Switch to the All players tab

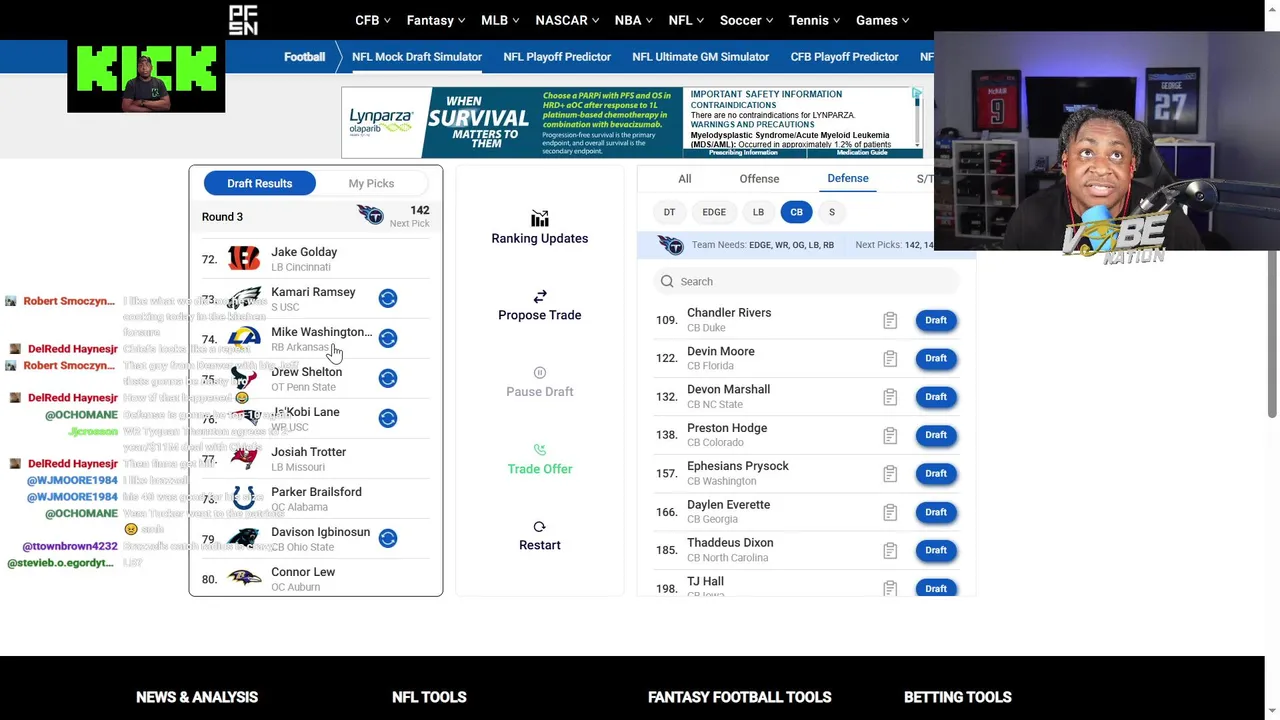[x=685, y=179]
